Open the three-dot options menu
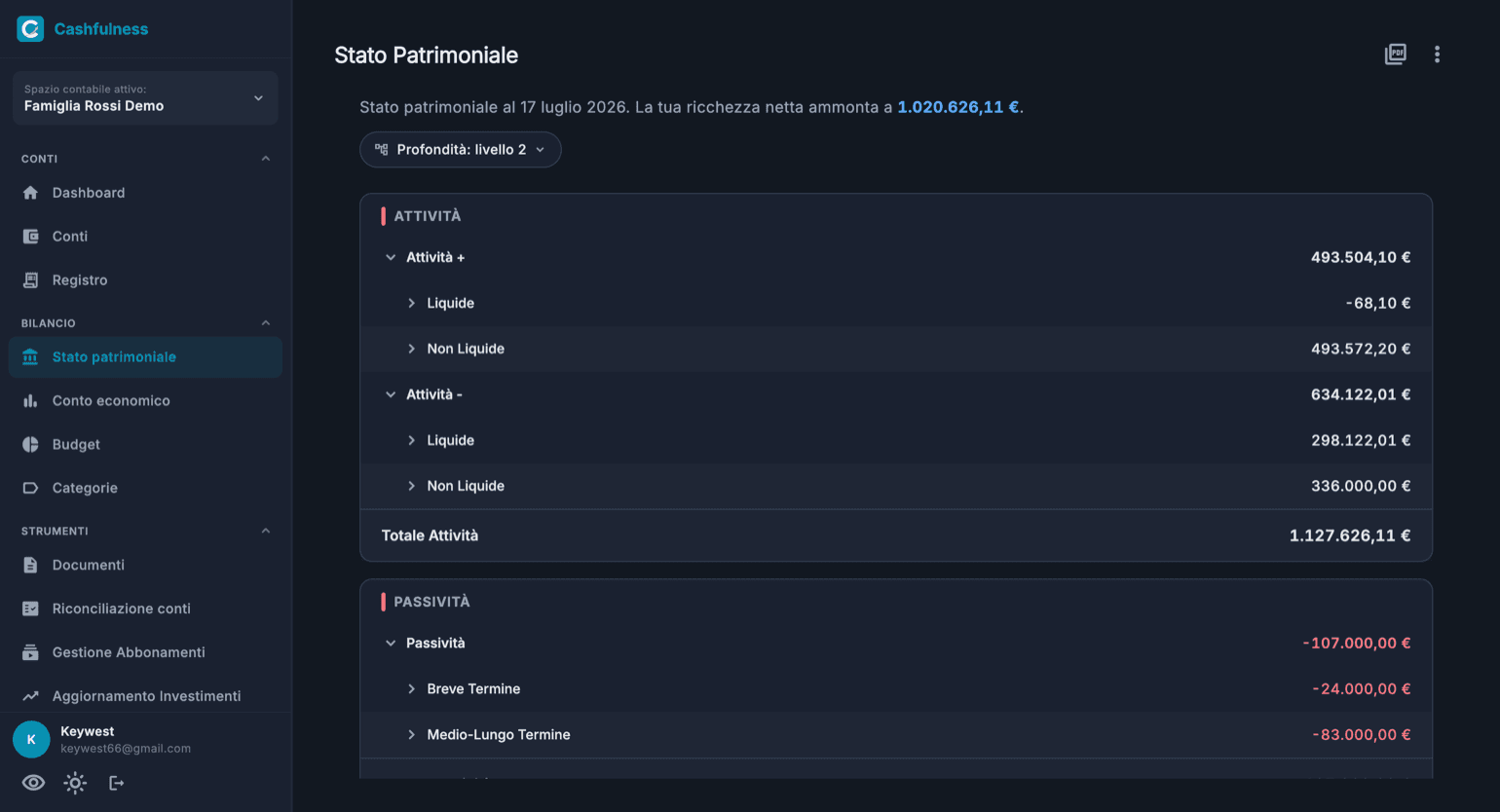Viewport: 1500px width, 812px height. (x=1437, y=55)
